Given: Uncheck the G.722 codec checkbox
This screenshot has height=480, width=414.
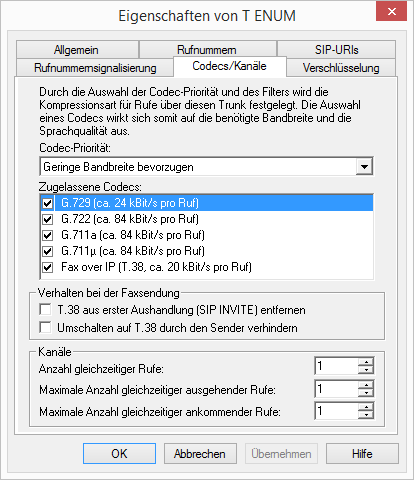Looking at the screenshot, I should [48, 219].
